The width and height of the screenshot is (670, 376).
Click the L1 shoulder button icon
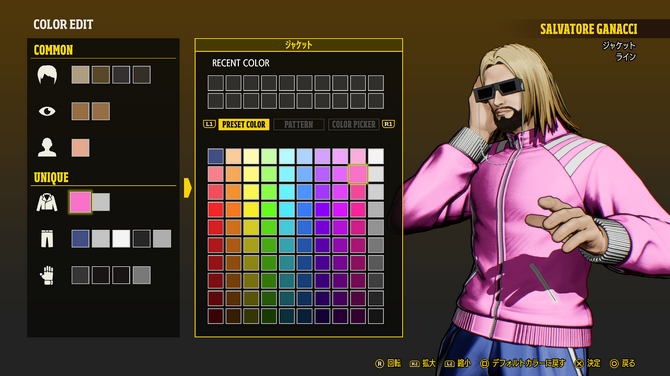click(x=209, y=124)
